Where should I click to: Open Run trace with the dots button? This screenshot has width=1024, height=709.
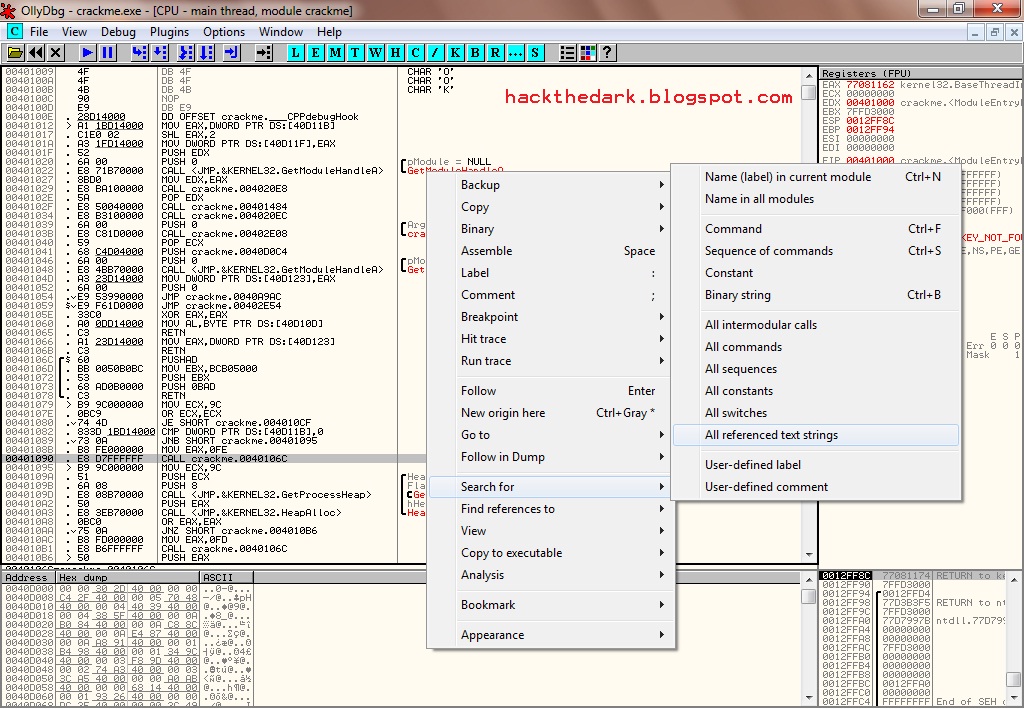(515, 53)
